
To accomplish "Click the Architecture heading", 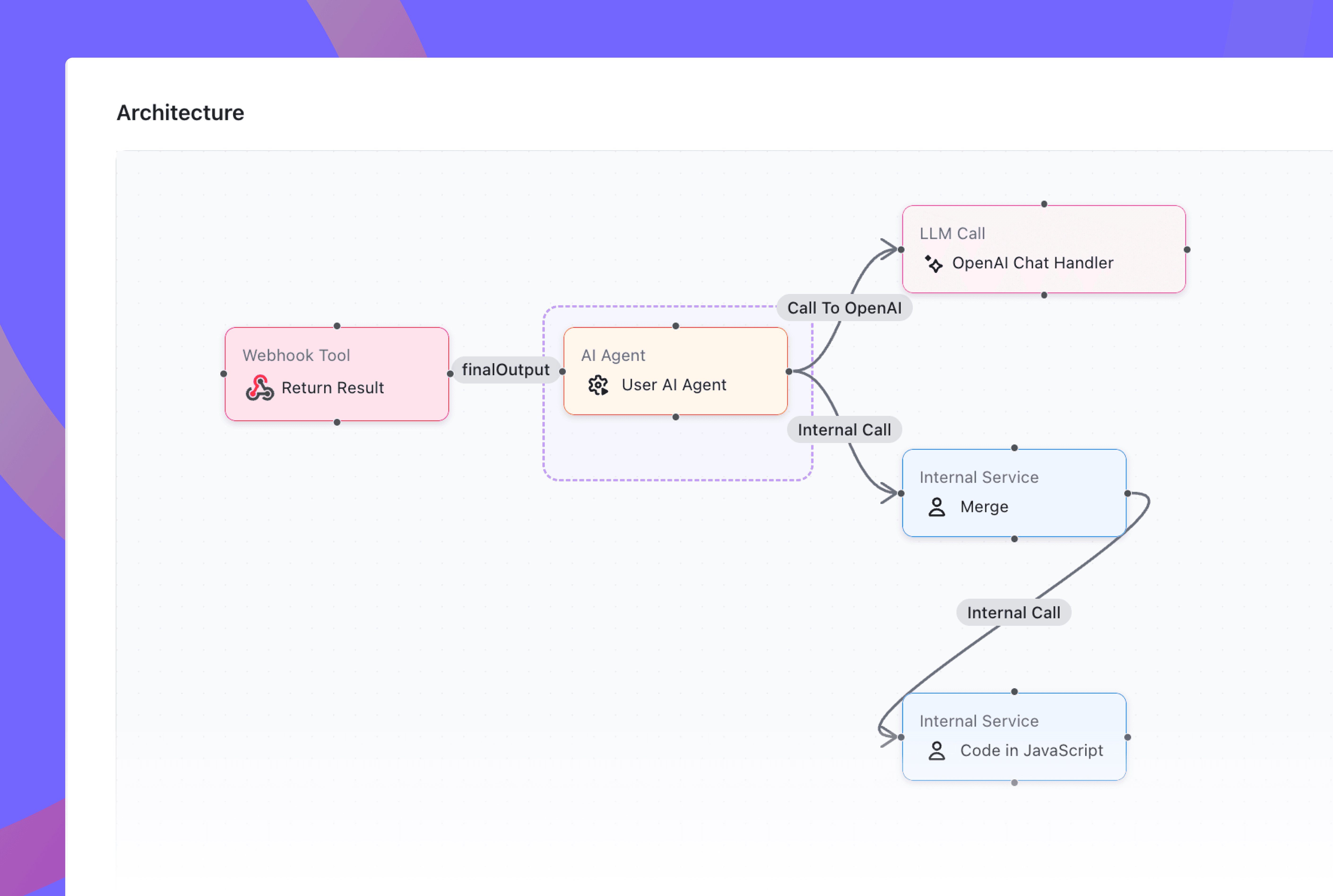I will [x=180, y=112].
